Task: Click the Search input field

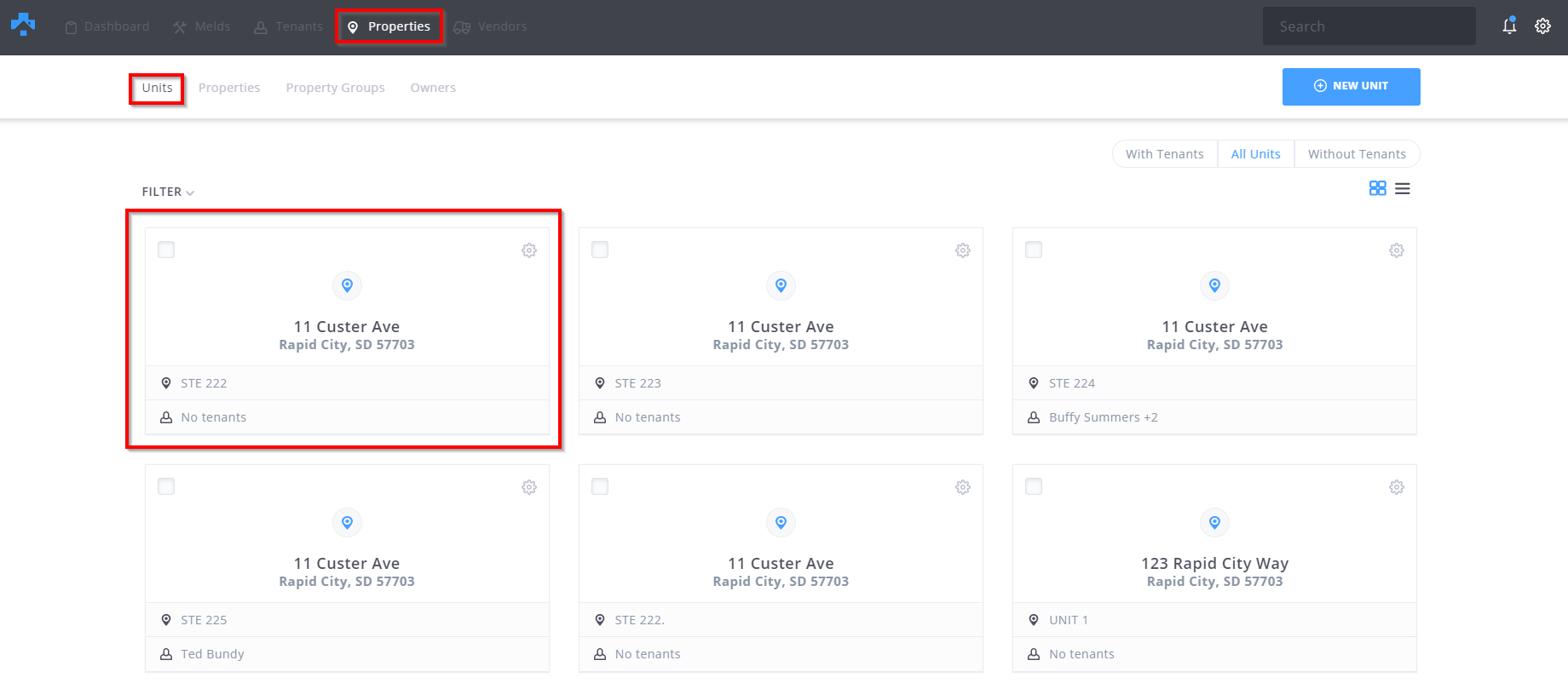Action: click(1369, 26)
